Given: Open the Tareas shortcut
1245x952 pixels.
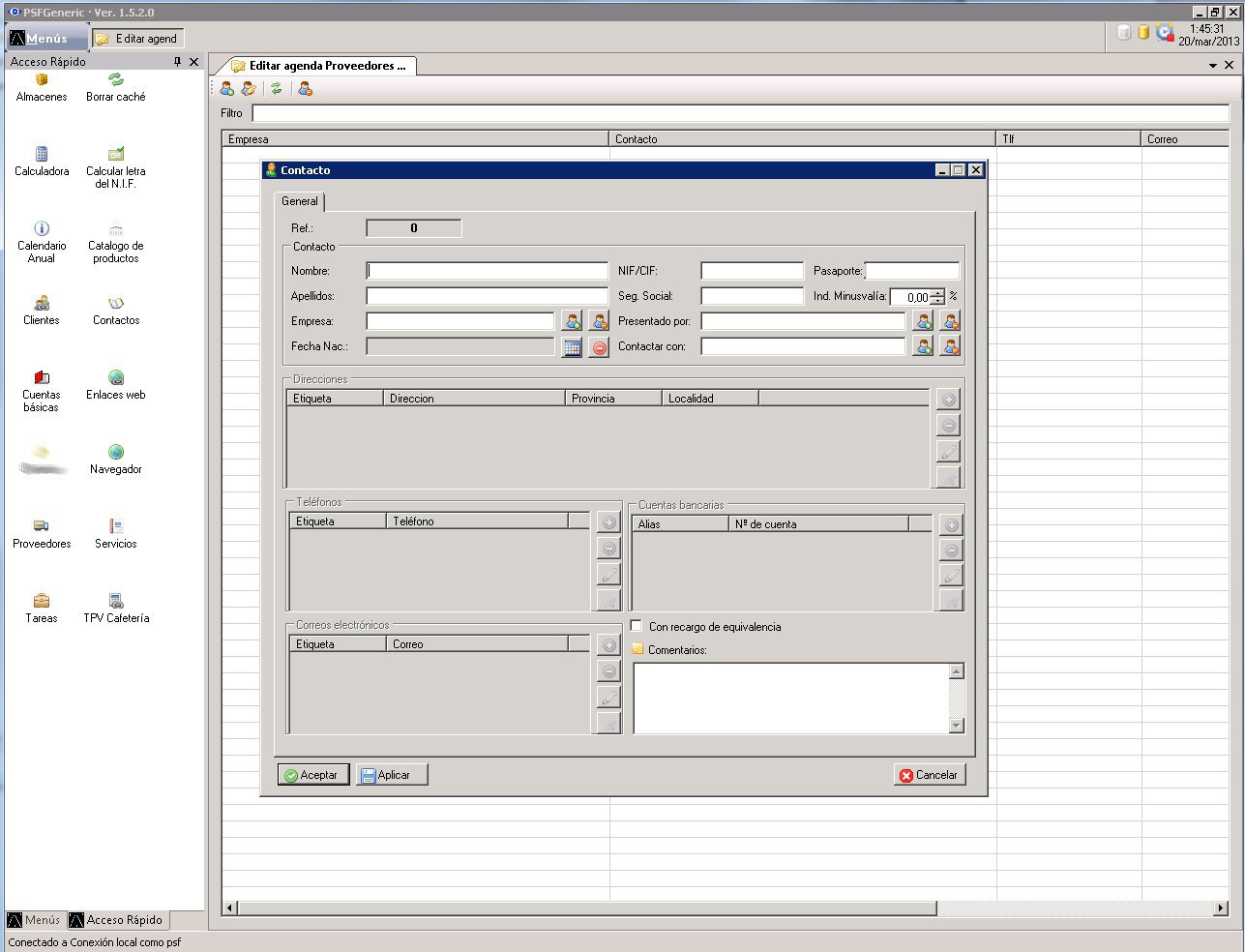Looking at the screenshot, I should [x=42, y=609].
